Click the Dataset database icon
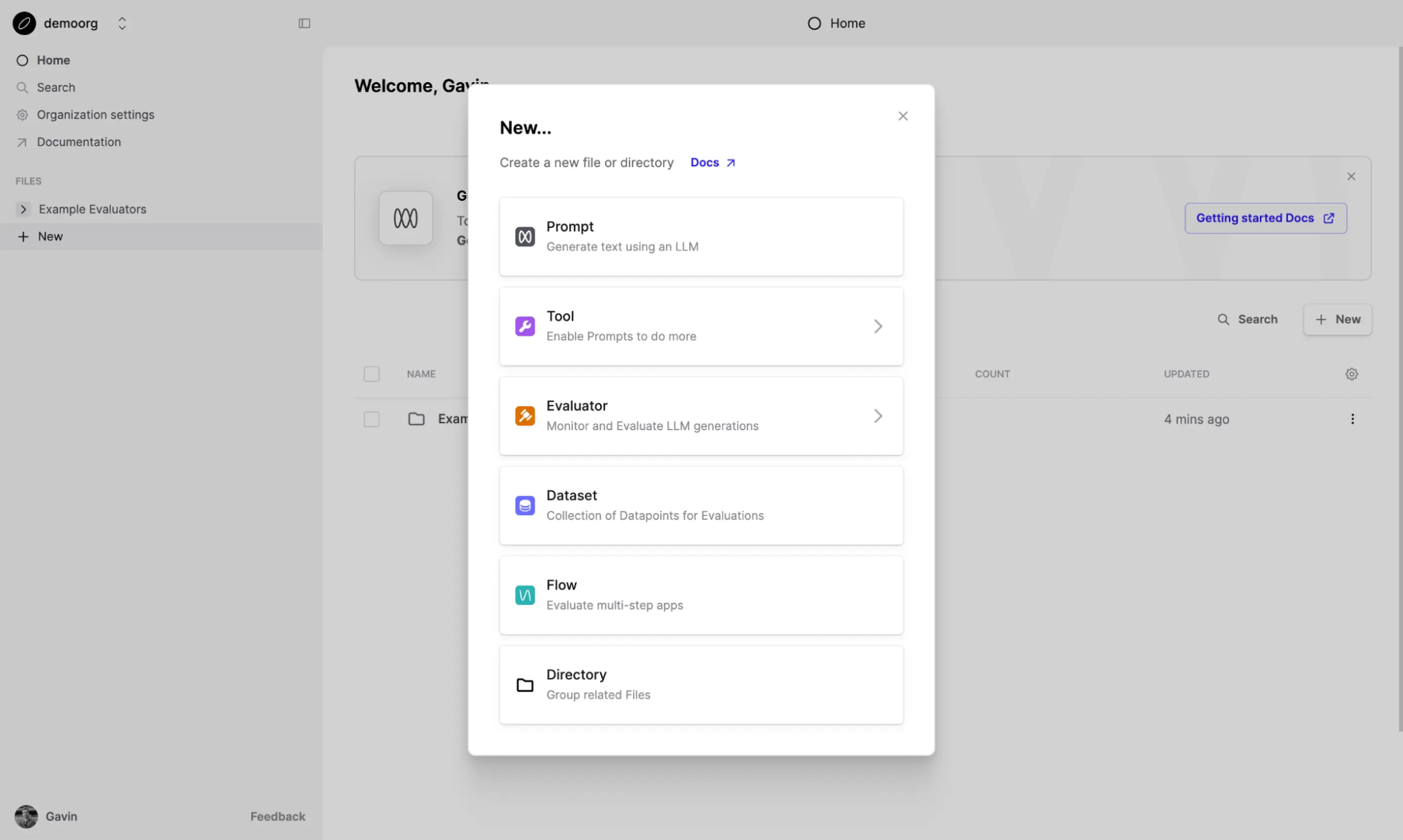The image size is (1403, 840). [525, 505]
